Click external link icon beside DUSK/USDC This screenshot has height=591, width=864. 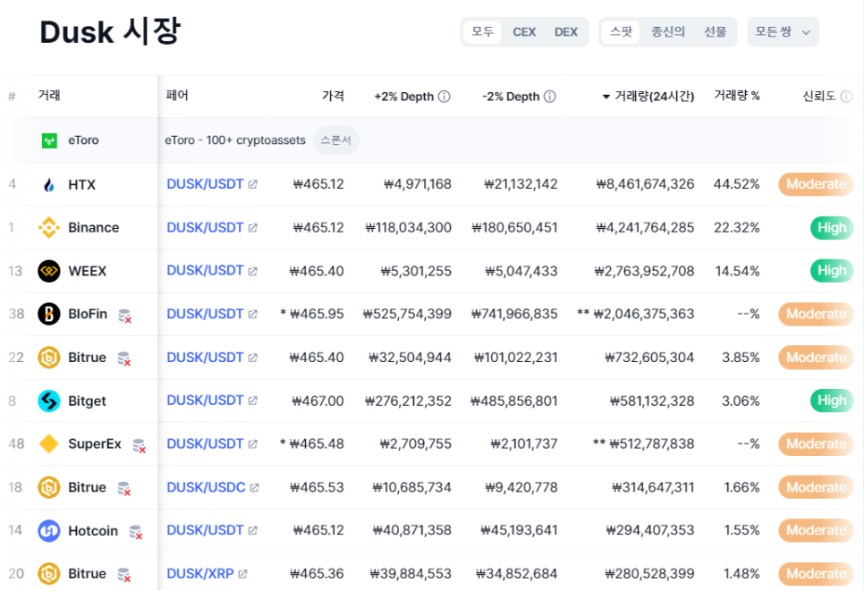[x=255, y=488]
